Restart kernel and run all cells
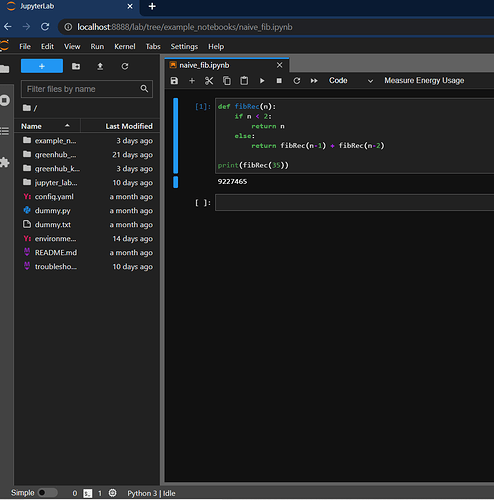 pyautogui.click(x=314, y=81)
